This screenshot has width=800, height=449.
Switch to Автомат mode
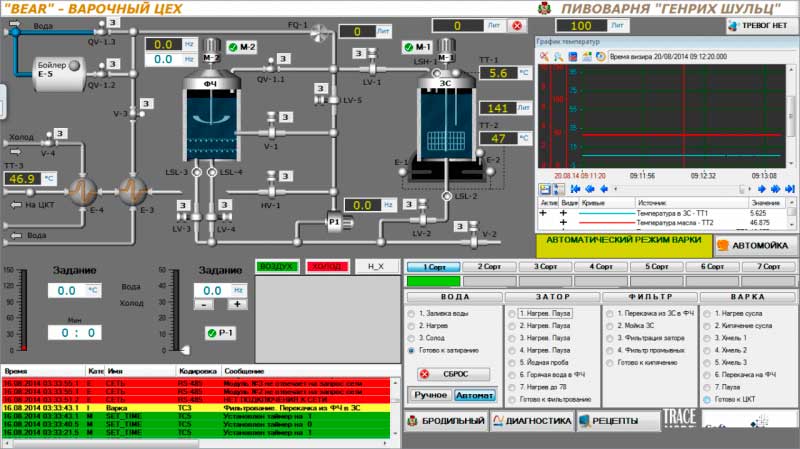[x=475, y=395]
